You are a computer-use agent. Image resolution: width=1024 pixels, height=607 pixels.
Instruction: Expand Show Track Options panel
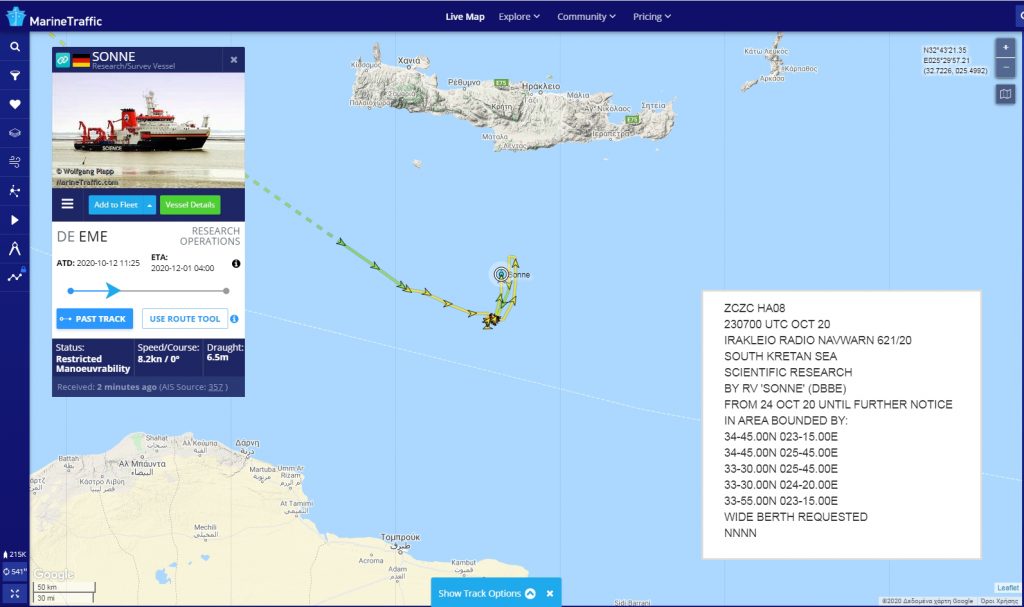[x=486, y=593]
